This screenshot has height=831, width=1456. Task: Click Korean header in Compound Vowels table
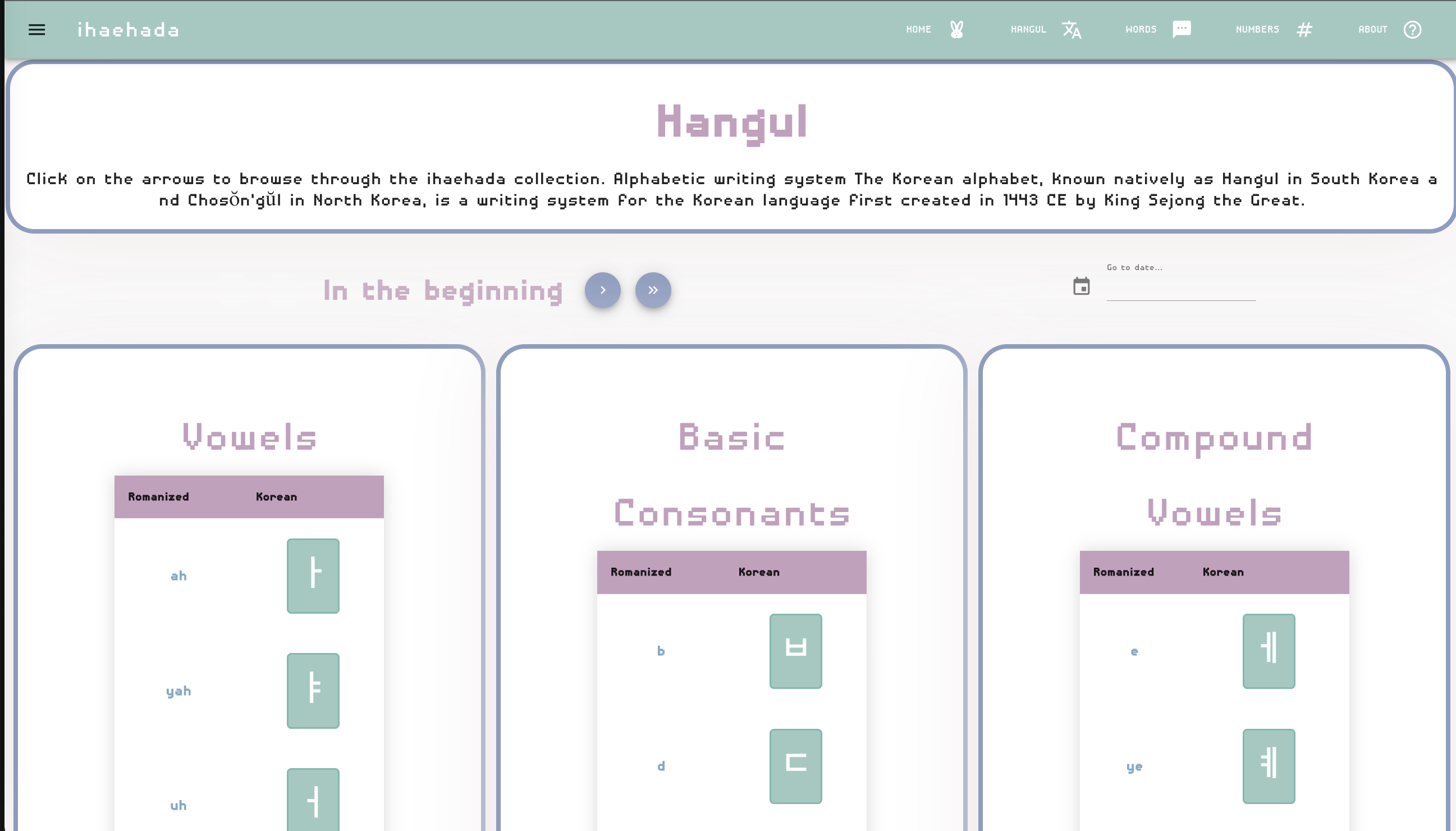coord(1223,572)
